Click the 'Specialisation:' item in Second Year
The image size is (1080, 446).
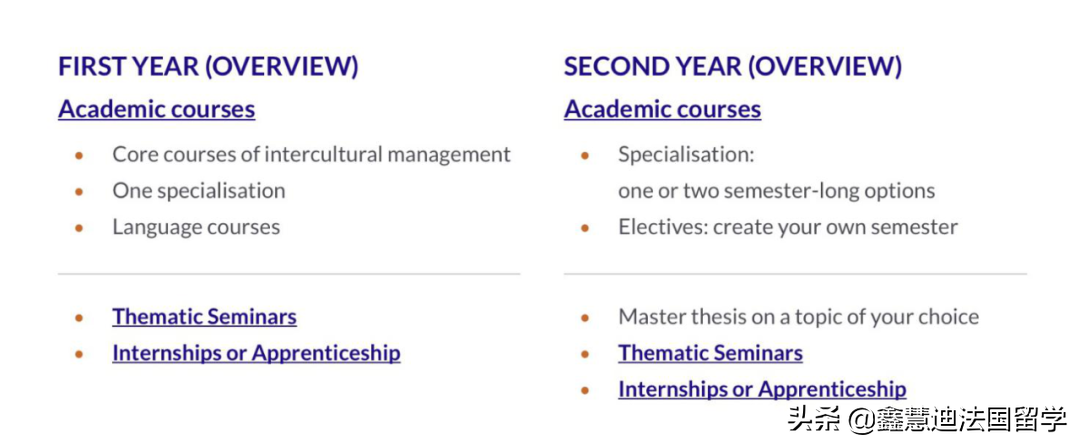click(x=686, y=154)
